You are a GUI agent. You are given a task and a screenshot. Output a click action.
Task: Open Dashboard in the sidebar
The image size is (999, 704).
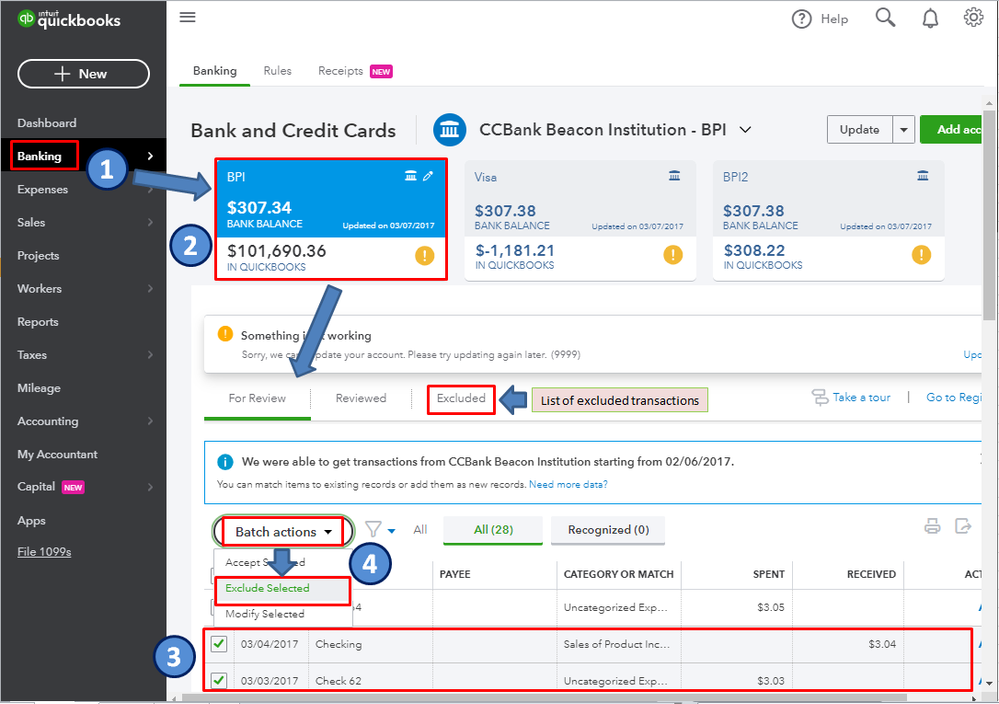click(47, 123)
